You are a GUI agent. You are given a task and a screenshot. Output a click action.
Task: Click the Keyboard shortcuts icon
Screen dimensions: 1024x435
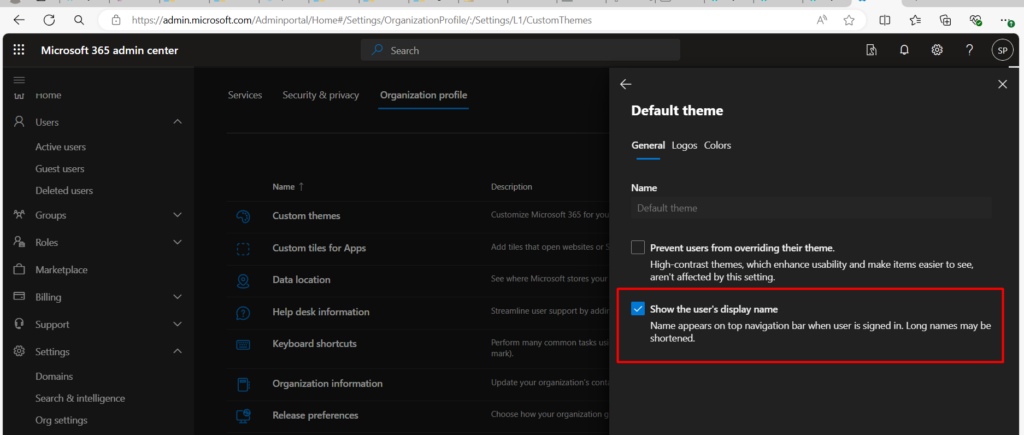243,344
